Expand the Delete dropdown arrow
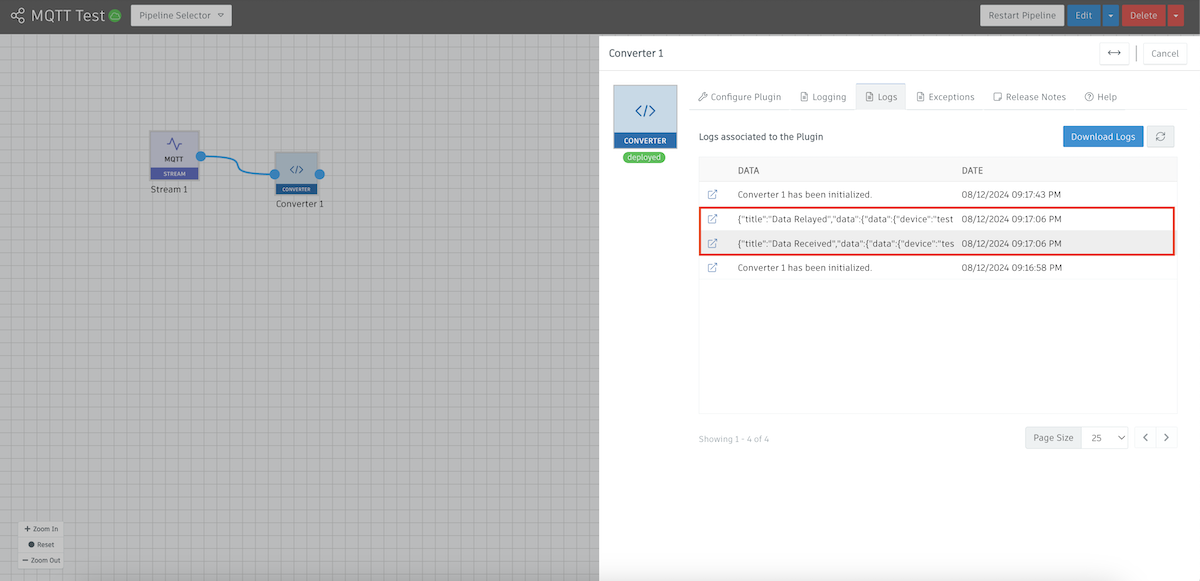The height and width of the screenshot is (581, 1200). click(1175, 16)
